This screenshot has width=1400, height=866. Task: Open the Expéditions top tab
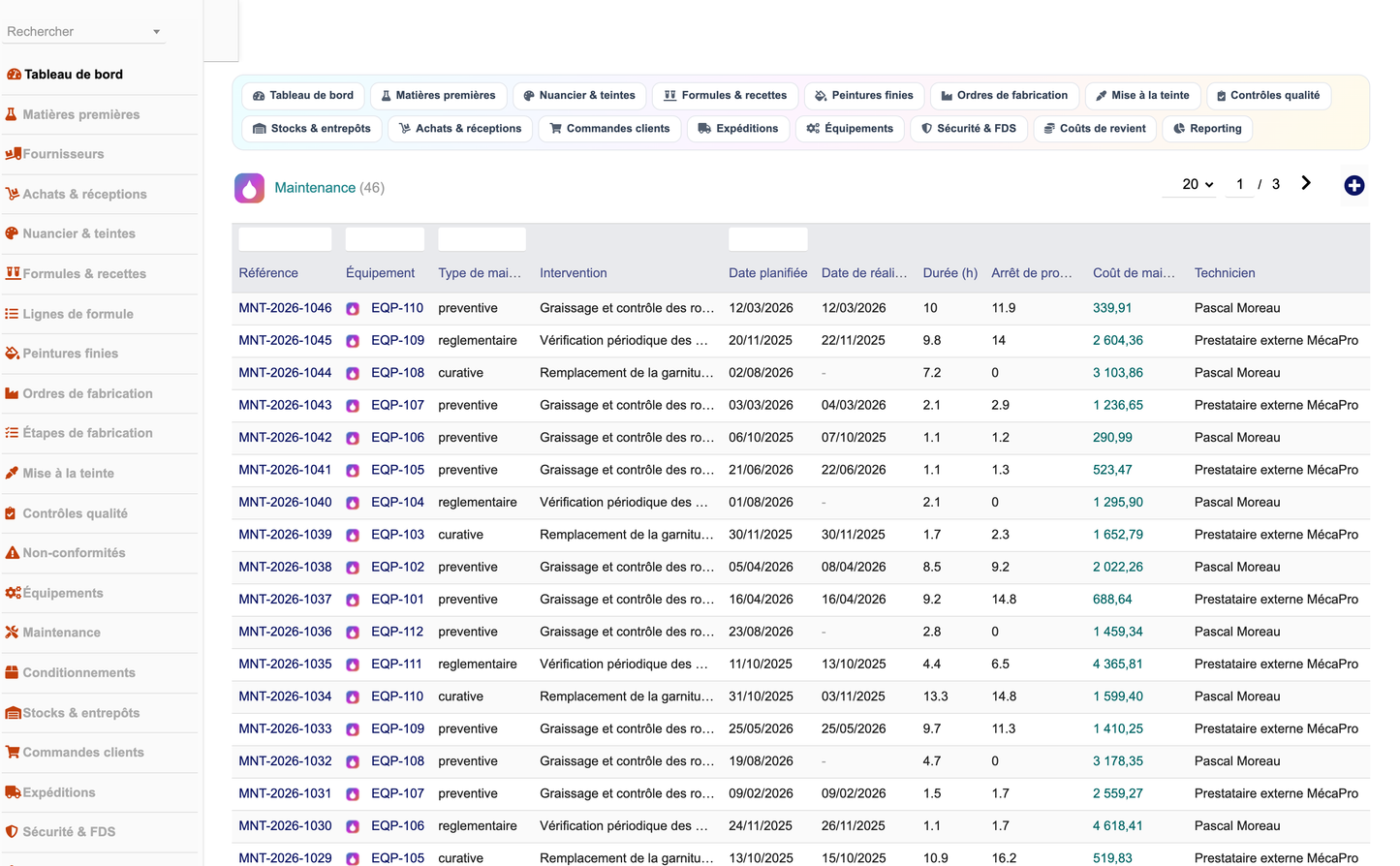pos(738,129)
